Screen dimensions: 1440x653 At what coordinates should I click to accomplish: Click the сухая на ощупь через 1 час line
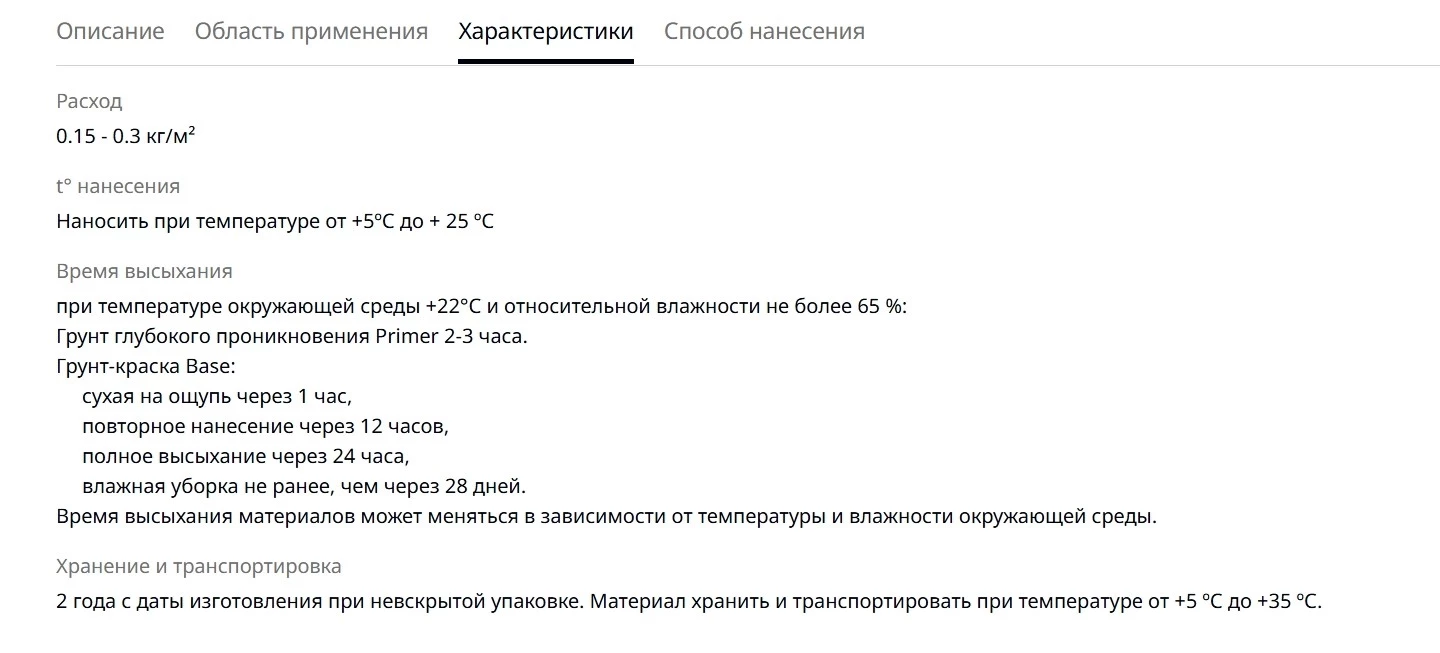(217, 396)
